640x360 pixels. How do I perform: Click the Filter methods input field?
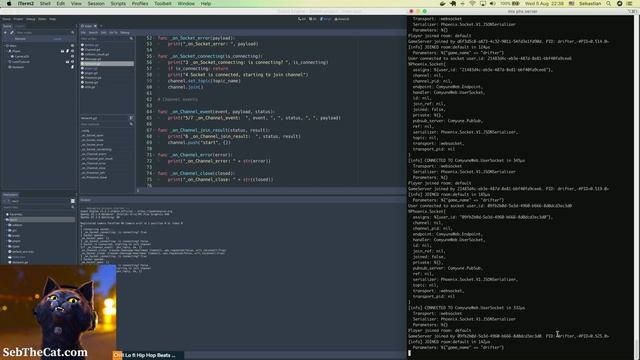point(107,124)
